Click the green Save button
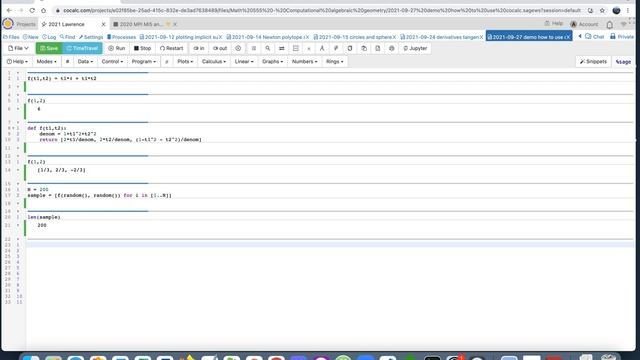640x360 pixels. [49, 48]
